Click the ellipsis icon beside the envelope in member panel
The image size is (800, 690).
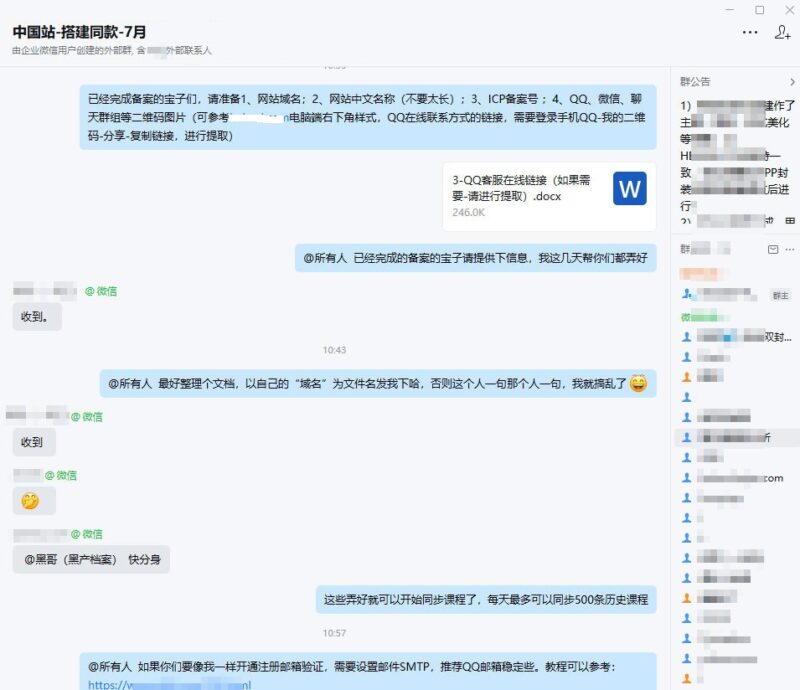(789, 250)
